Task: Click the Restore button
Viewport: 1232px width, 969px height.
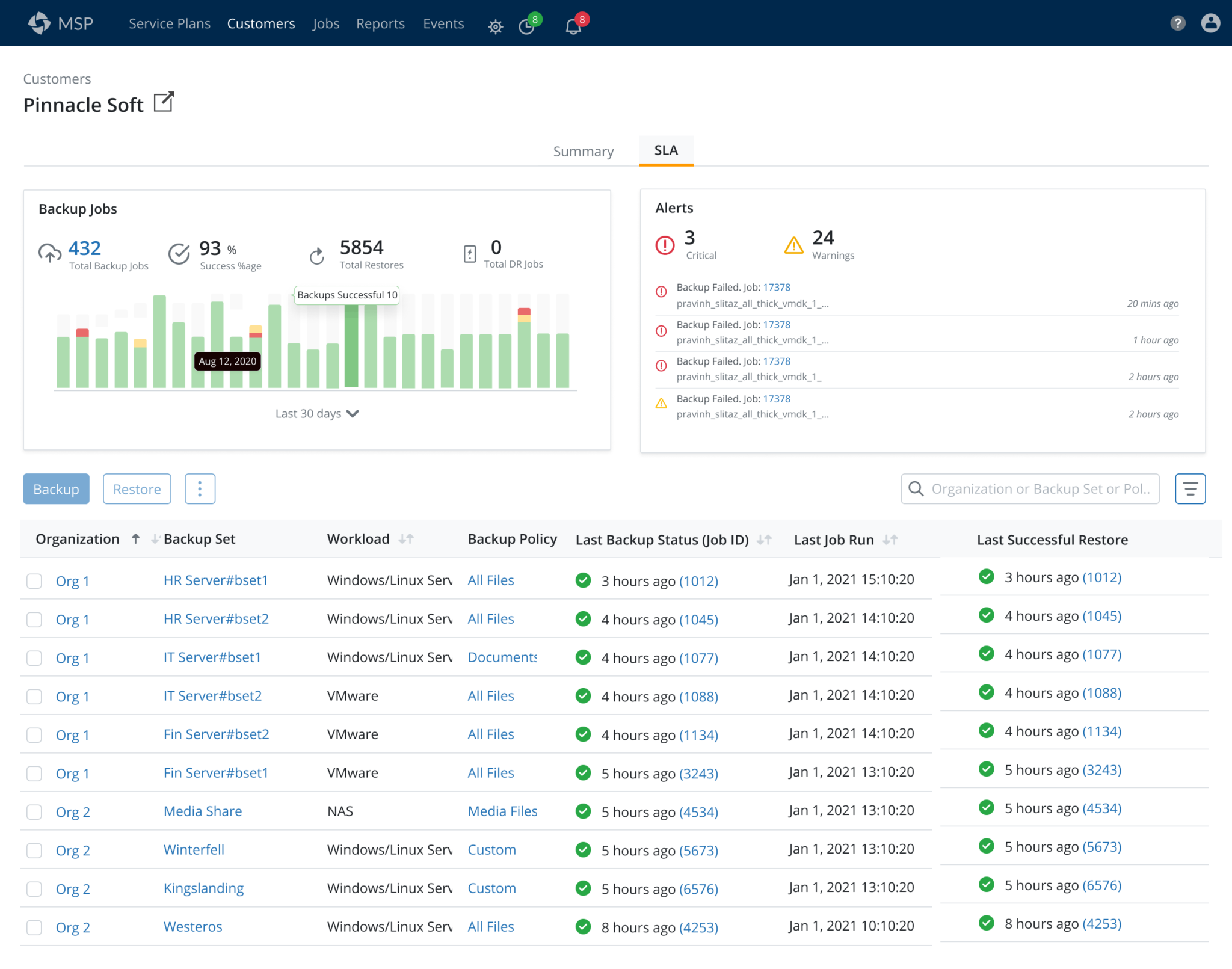Action: [x=137, y=489]
